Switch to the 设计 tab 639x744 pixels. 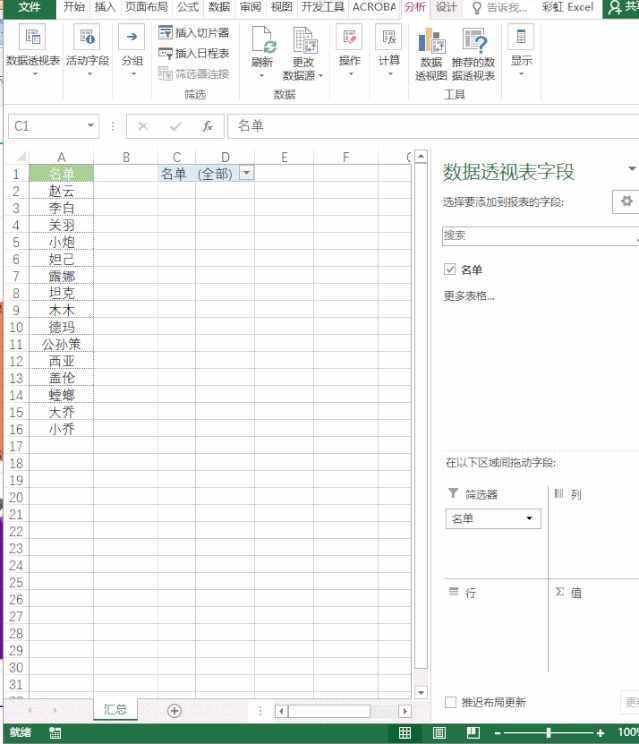coord(446,8)
